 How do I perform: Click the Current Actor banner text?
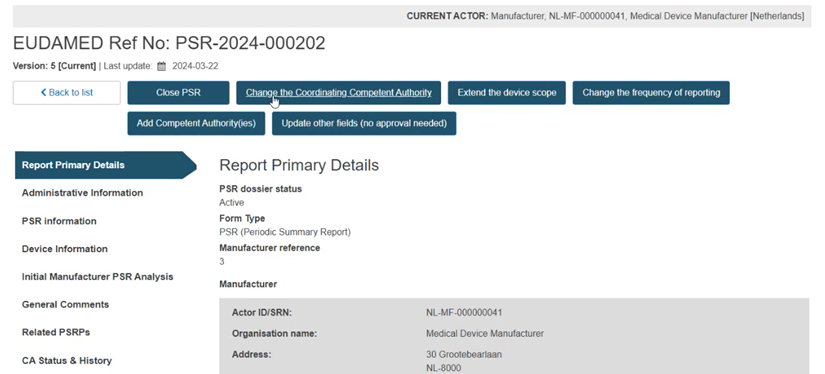tap(605, 16)
